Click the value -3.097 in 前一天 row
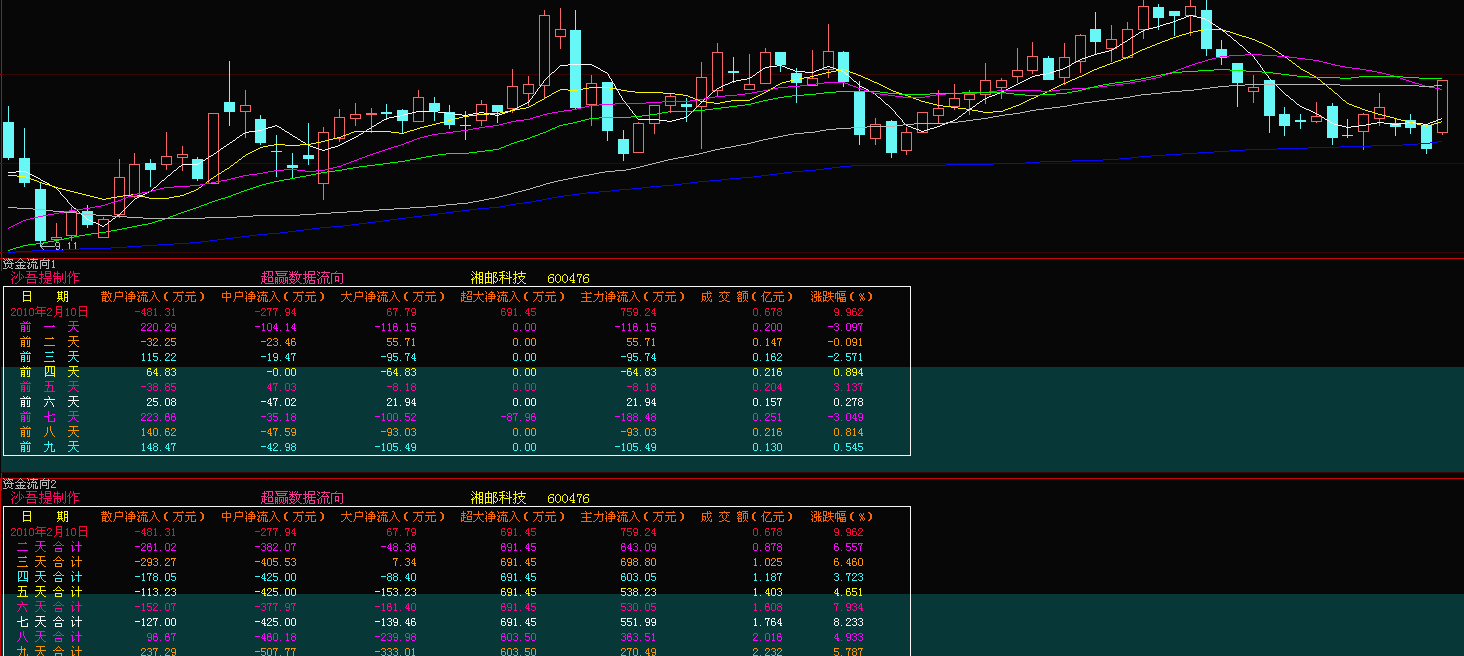Screen dimensions: 1464x656 click(x=845, y=327)
